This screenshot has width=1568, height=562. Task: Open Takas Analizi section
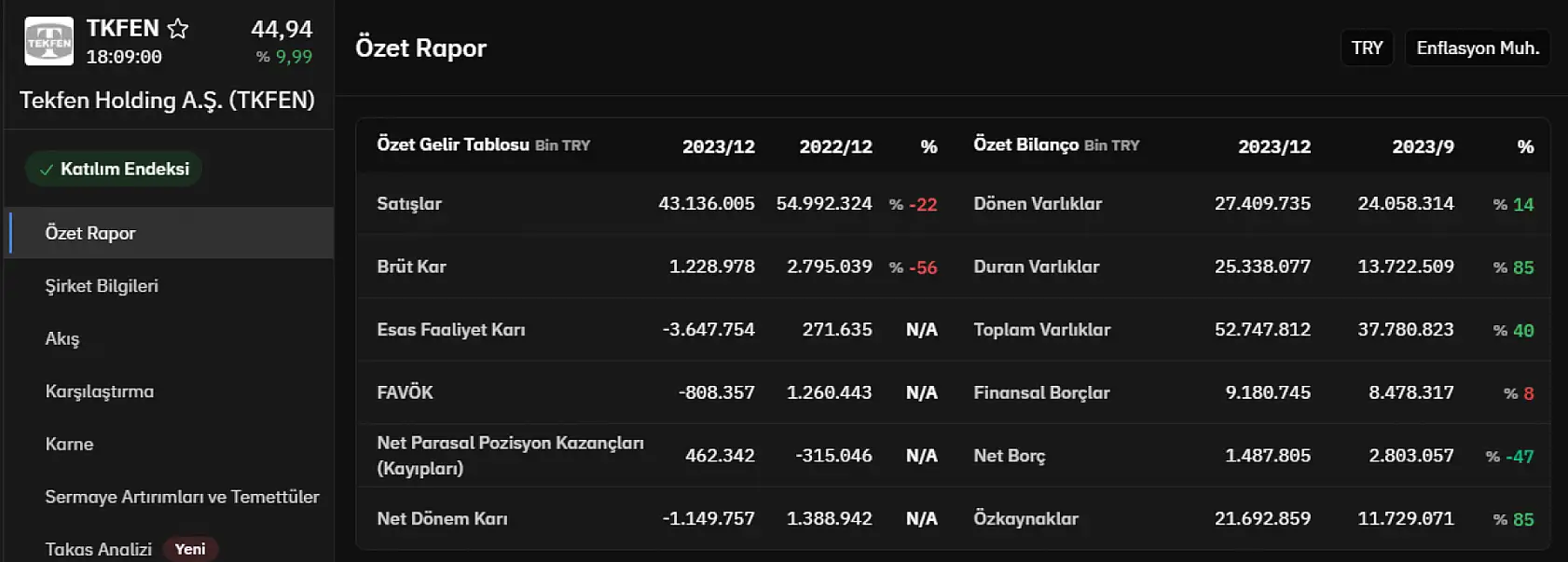coord(98,549)
